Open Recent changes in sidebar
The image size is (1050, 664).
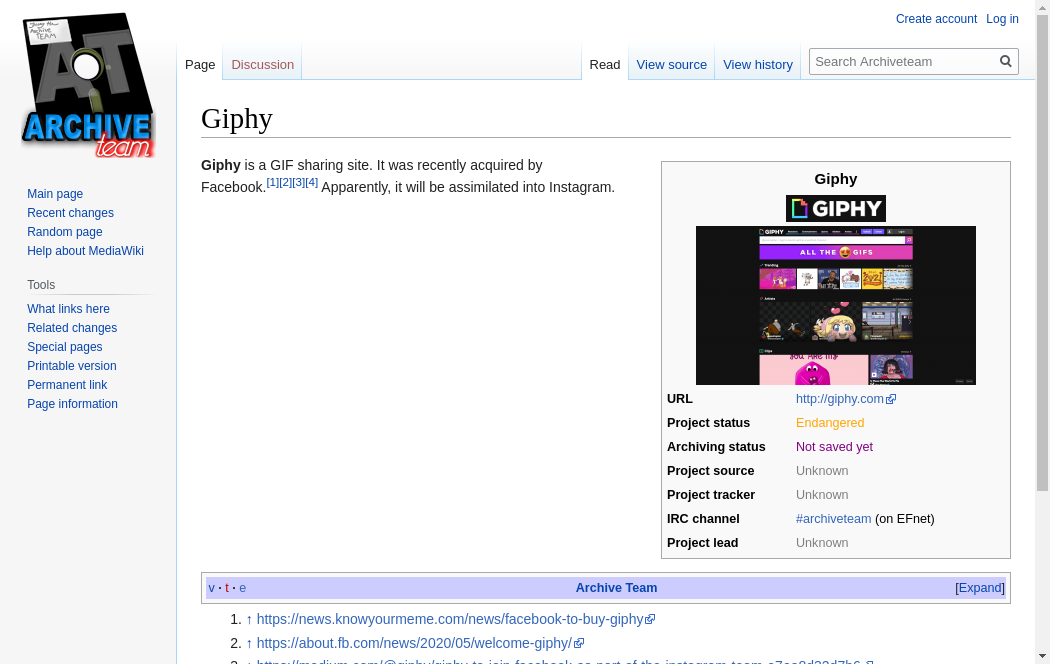[x=70, y=213]
